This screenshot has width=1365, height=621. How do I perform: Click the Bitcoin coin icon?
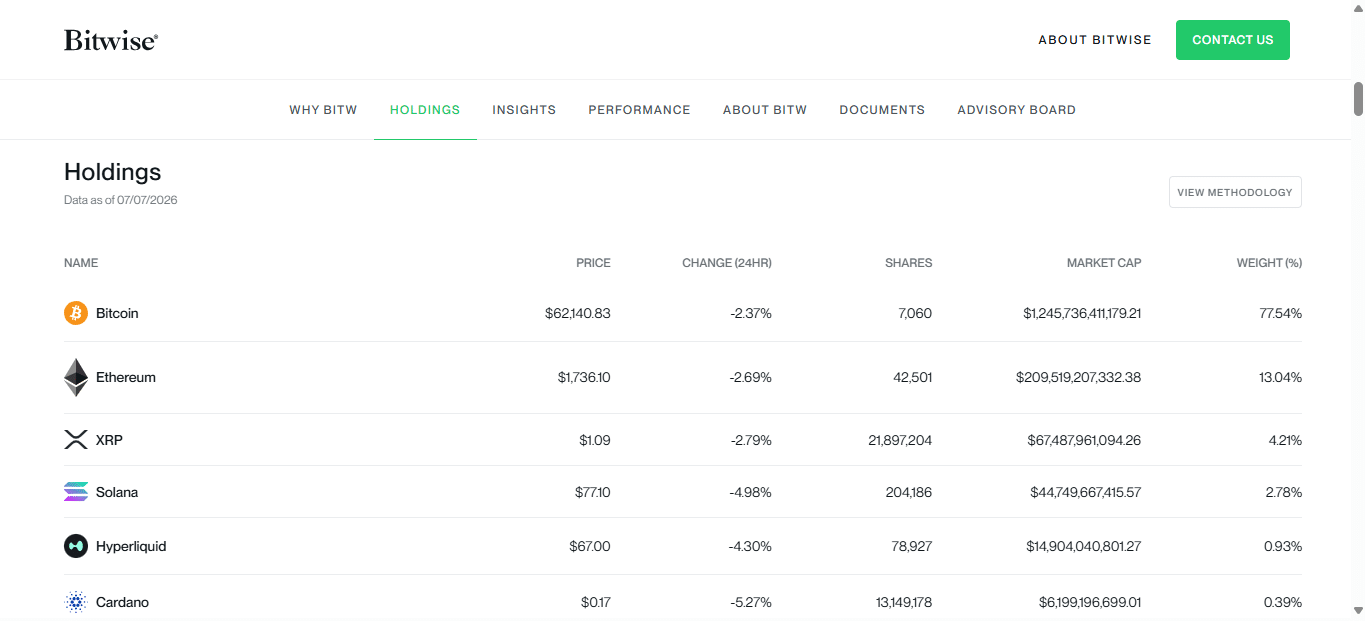click(76, 313)
